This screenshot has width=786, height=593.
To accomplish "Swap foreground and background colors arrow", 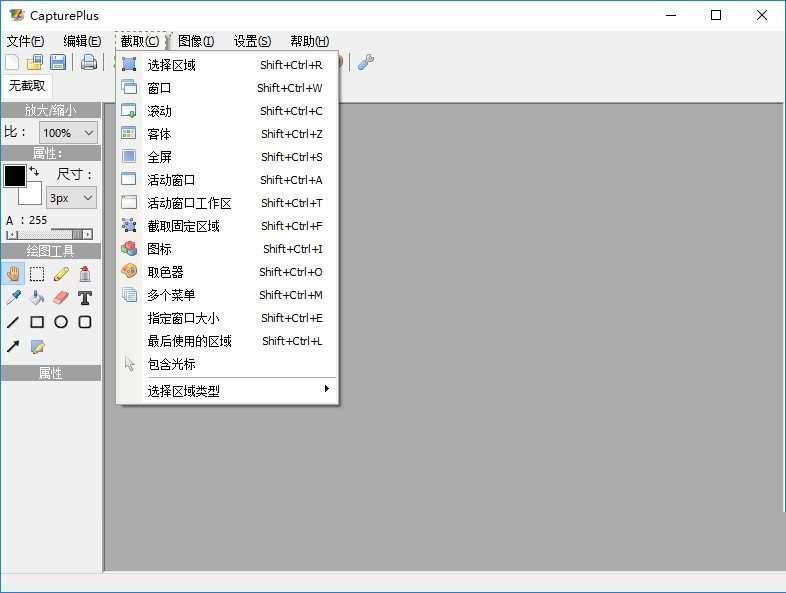I will point(34,171).
